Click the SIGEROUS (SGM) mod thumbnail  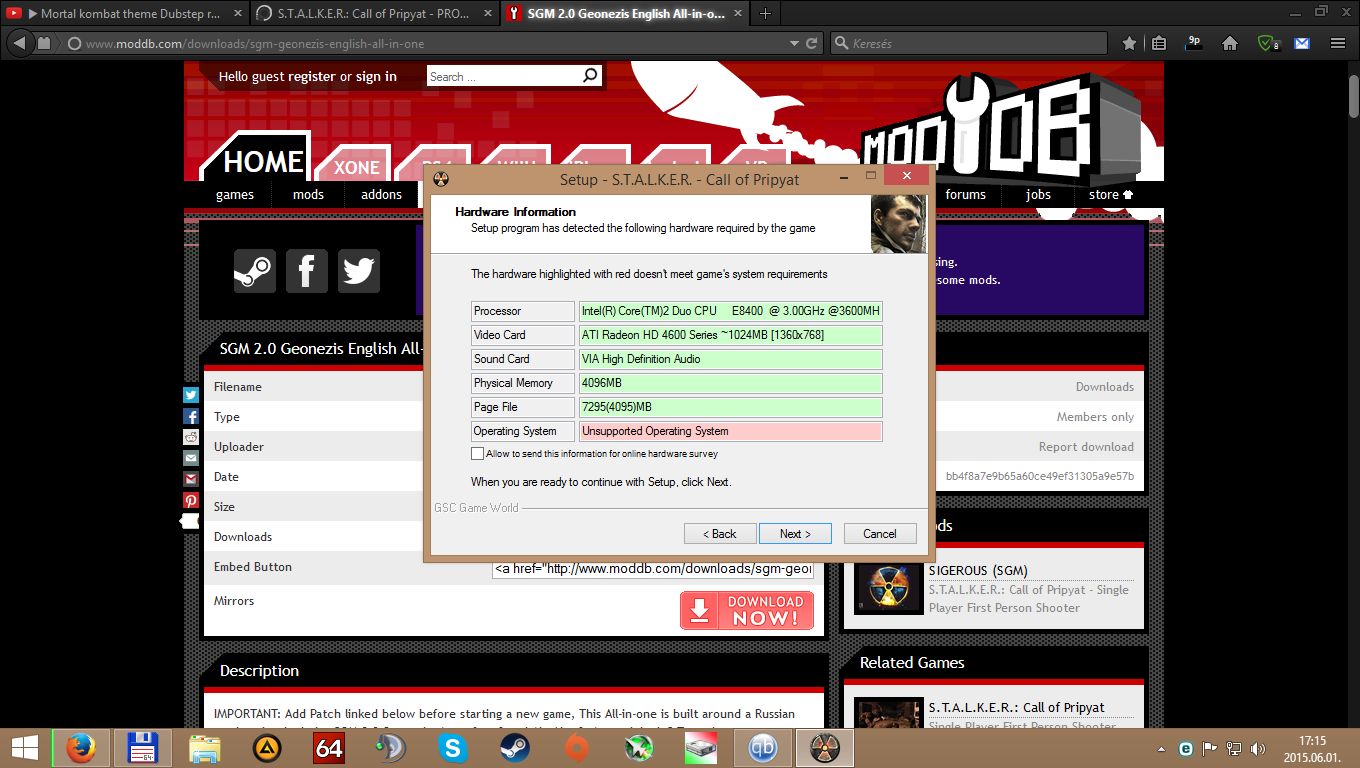click(x=888, y=588)
